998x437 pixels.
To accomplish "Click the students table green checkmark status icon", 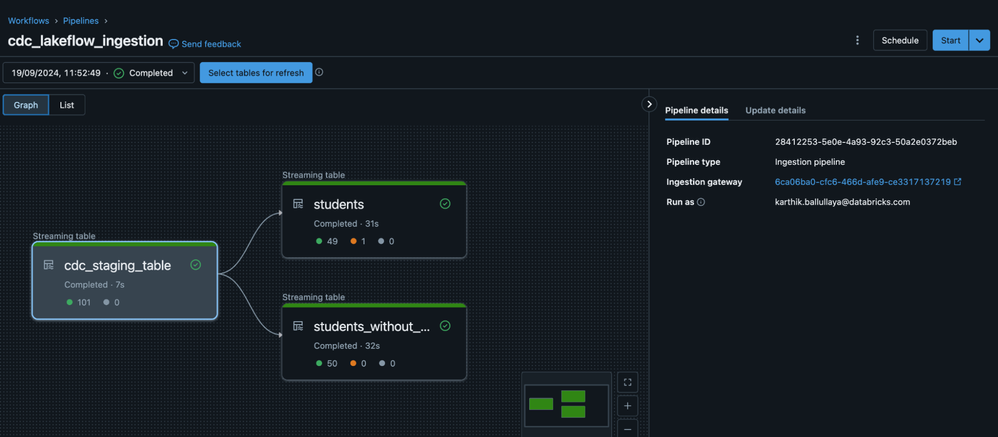I will [445, 204].
